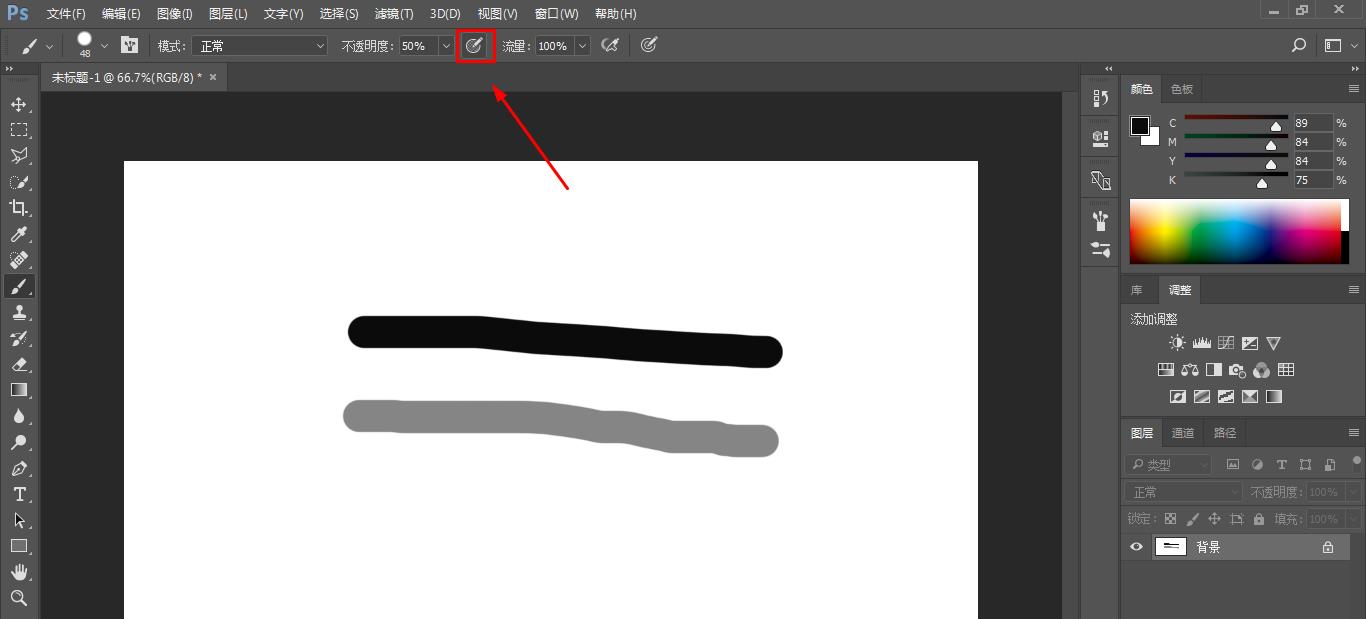
Task: Switch to the 通道 tab
Action: 1183,433
